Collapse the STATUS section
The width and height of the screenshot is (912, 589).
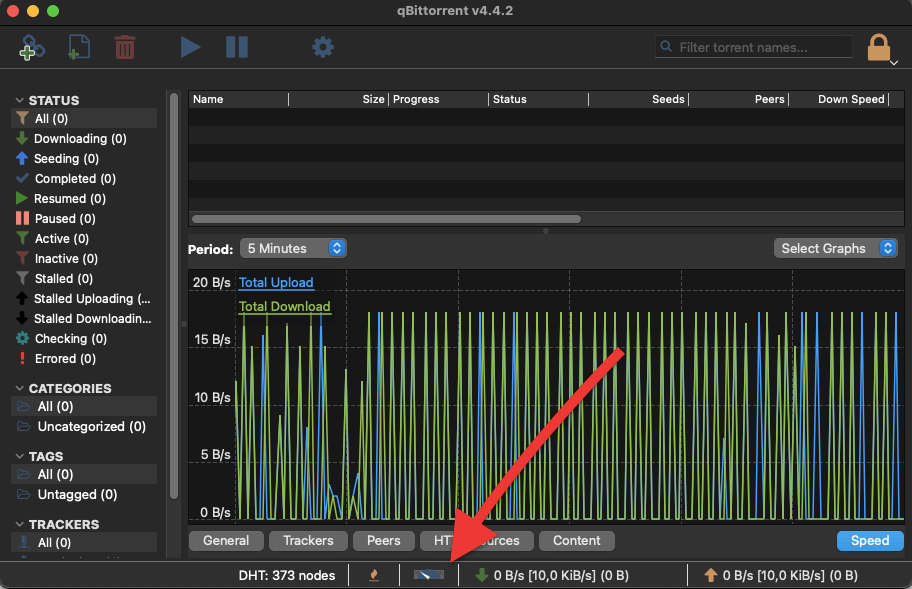point(19,100)
